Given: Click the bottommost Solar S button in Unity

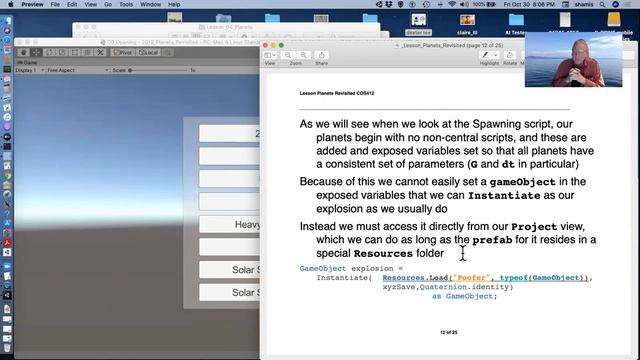Looking at the screenshot, I should [229, 293].
